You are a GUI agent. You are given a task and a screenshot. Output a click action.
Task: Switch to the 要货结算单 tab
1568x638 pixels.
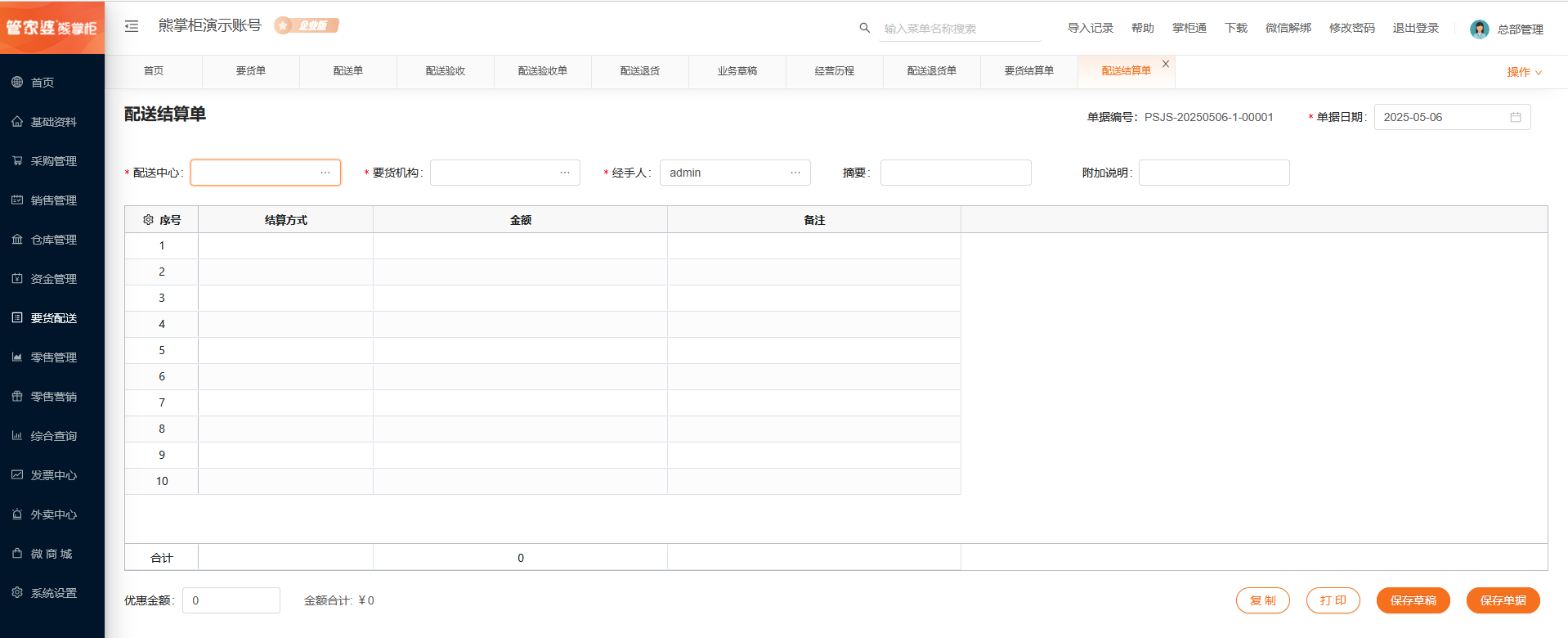1029,71
